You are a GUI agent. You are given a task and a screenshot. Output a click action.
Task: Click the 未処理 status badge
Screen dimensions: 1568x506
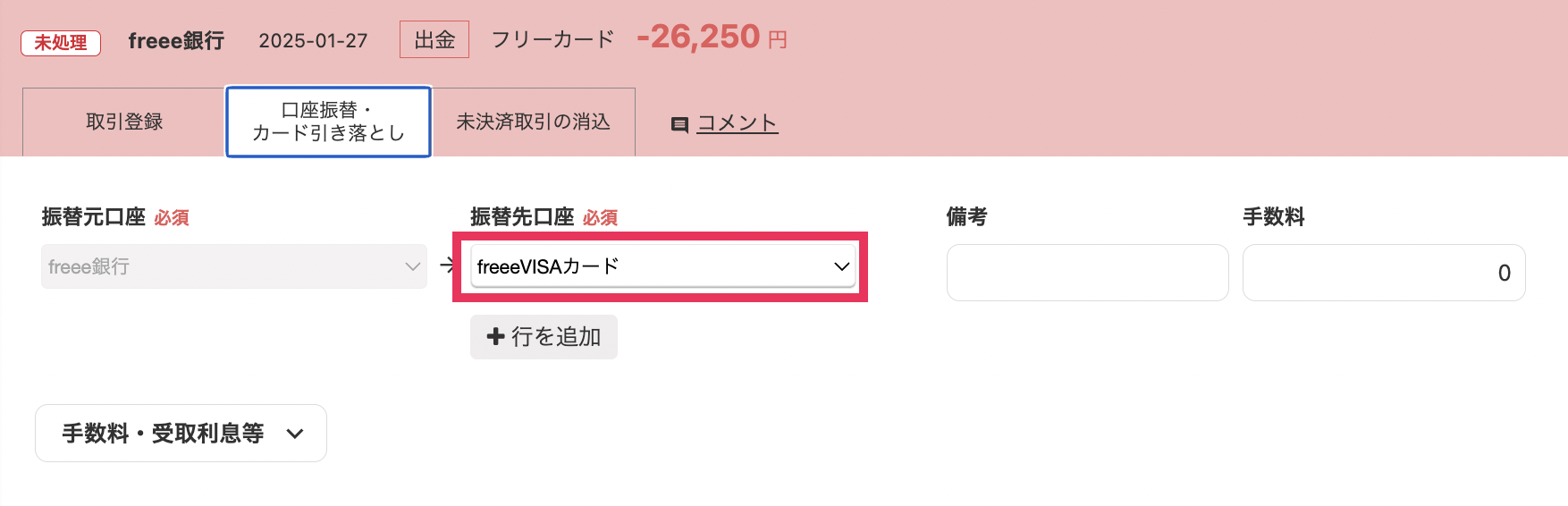coord(61,42)
